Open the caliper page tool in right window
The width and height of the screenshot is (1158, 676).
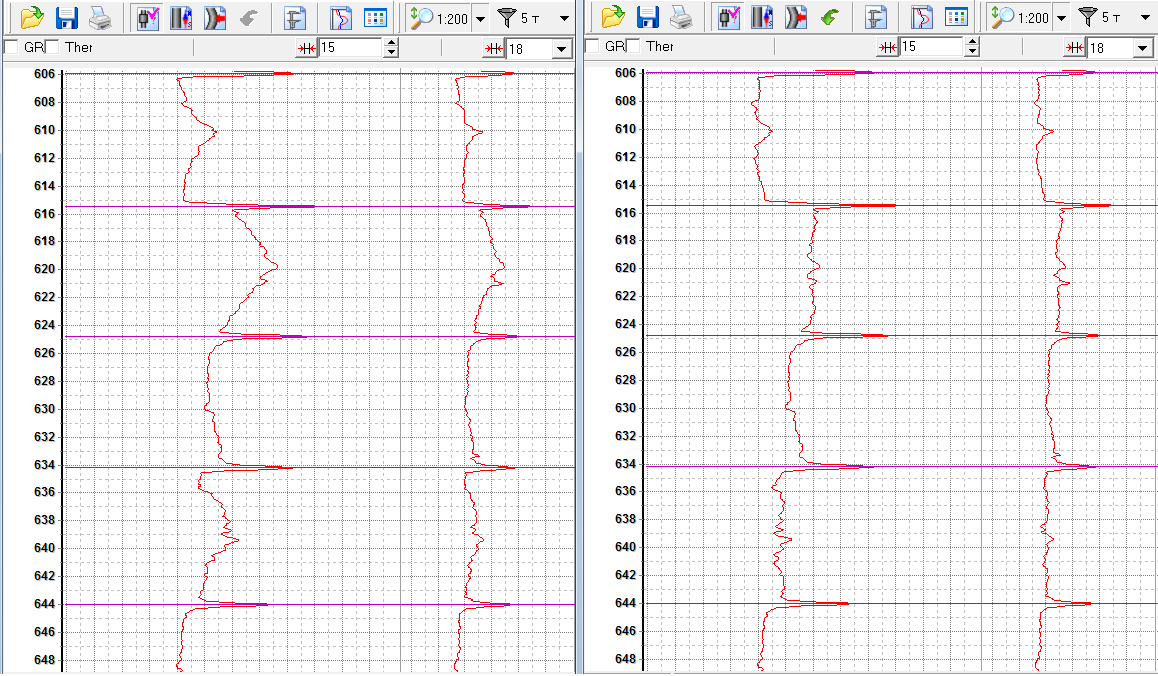coord(876,17)
